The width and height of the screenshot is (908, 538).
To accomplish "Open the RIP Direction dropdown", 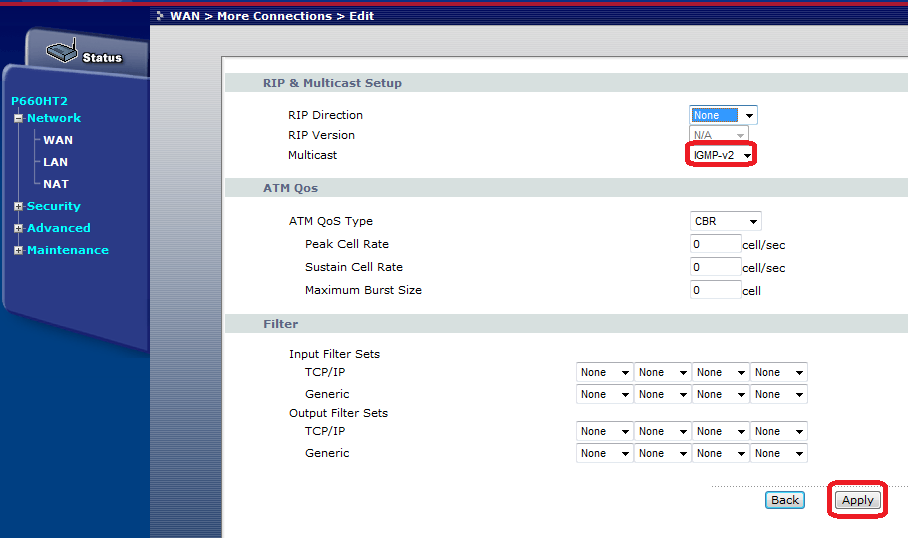I will tap(723, 115).
